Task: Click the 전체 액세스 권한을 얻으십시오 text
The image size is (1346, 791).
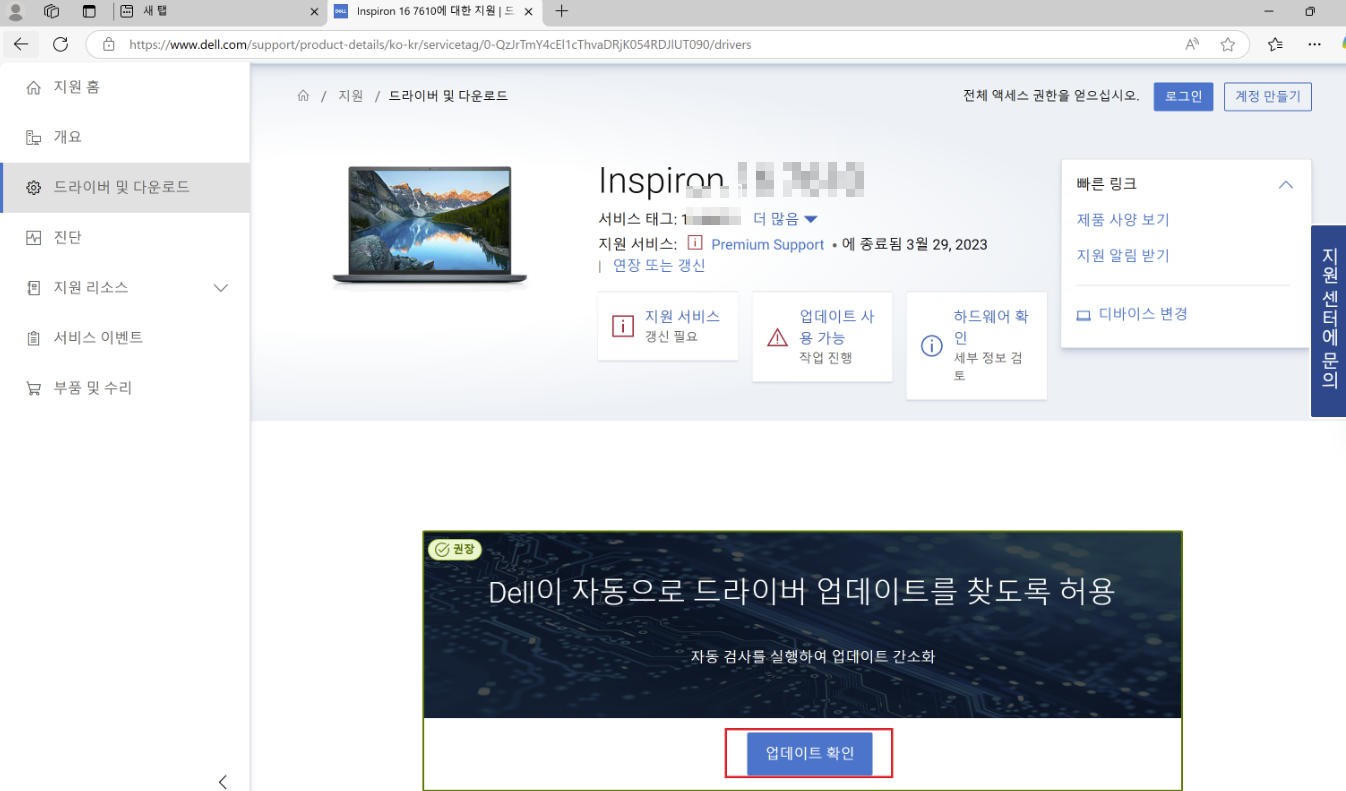Action: [1051, 96]
